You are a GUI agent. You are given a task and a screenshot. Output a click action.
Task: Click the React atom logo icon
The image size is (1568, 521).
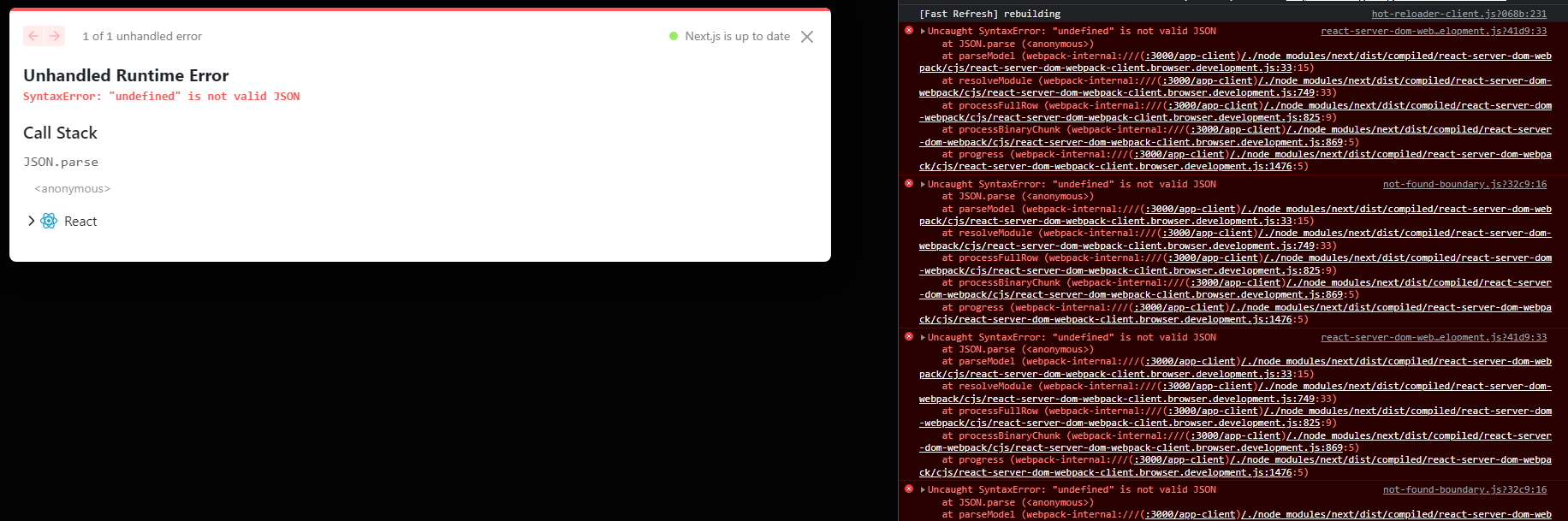tap(49, 221)
